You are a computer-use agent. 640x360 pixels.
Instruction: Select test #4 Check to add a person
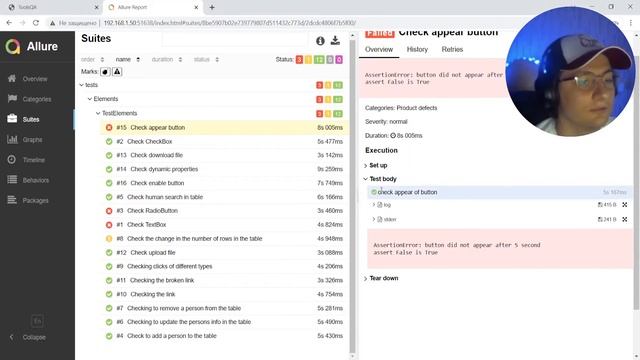pos(224,336)
